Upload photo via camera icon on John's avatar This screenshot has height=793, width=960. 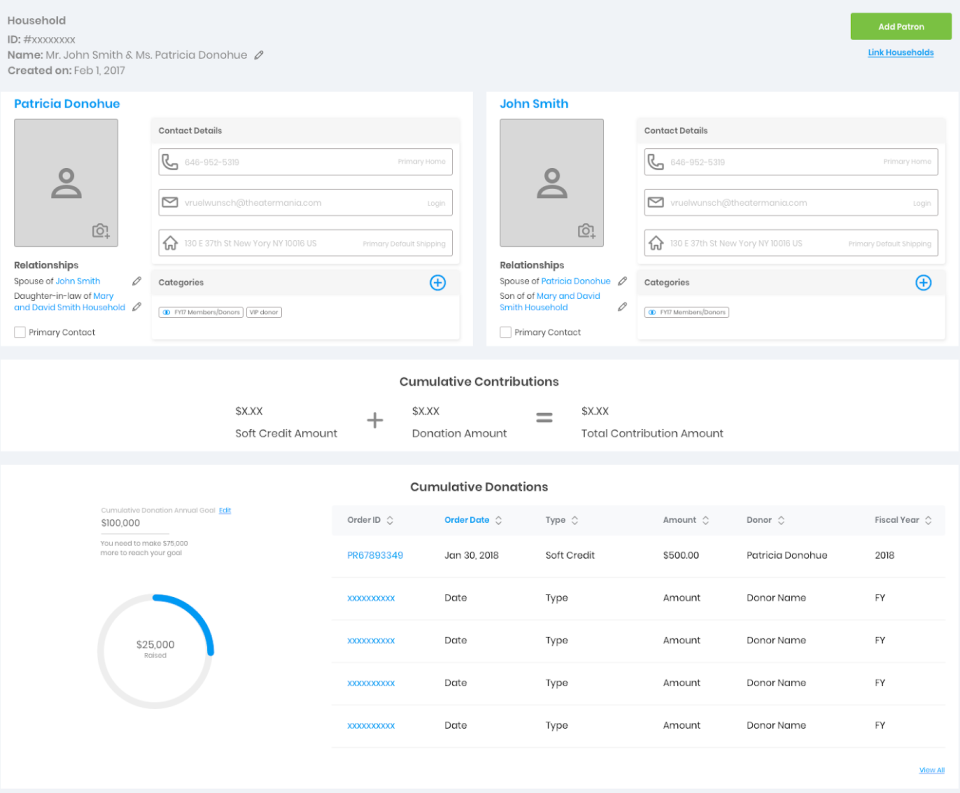click(586, 231)
